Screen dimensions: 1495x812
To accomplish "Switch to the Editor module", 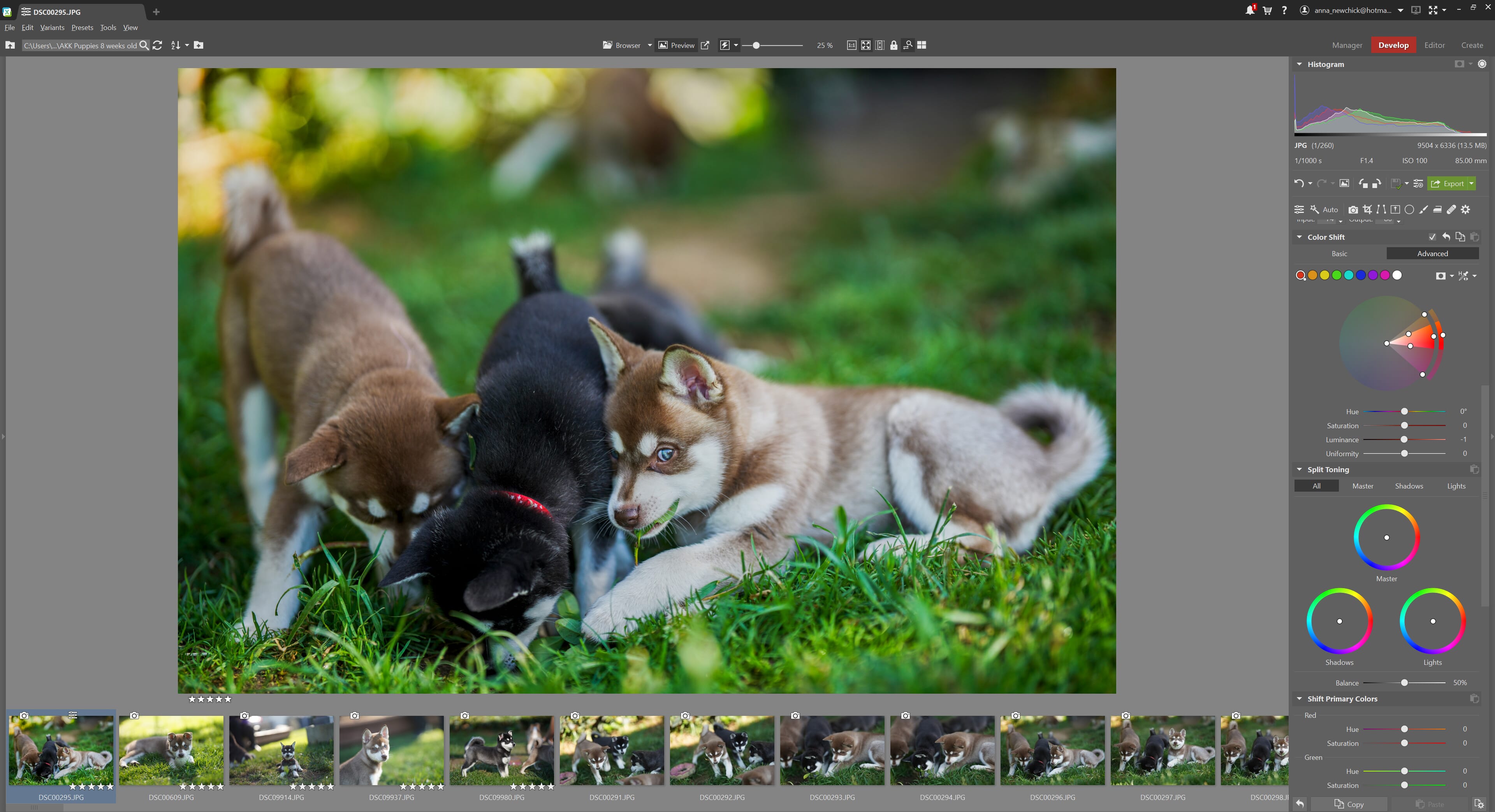I will [1434, 45].
